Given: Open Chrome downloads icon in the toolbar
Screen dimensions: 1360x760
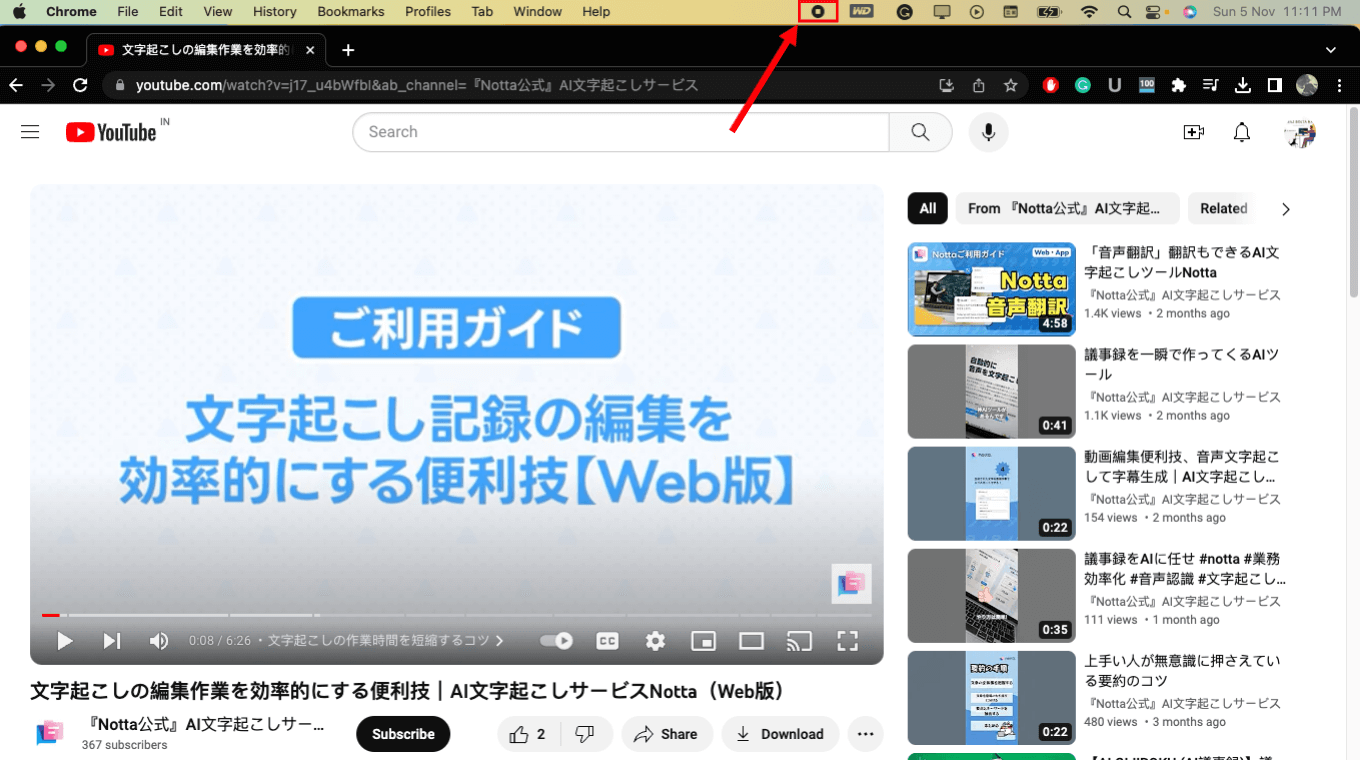Looking at the screenshot, I should point(1243,85).
